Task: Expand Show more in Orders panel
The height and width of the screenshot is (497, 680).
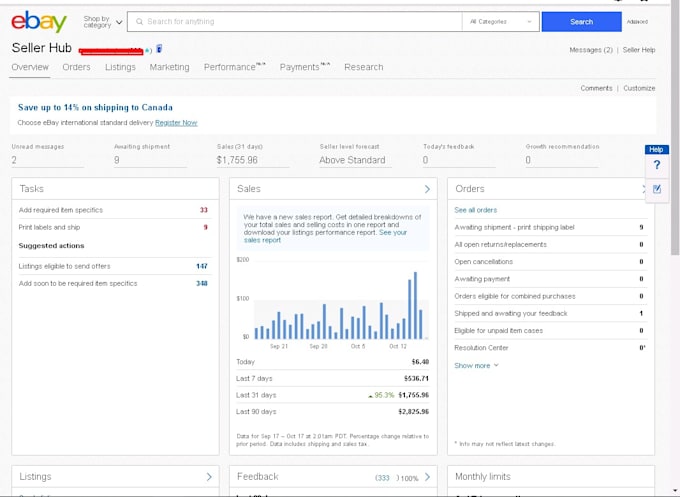Action: (x=476, y=366)
